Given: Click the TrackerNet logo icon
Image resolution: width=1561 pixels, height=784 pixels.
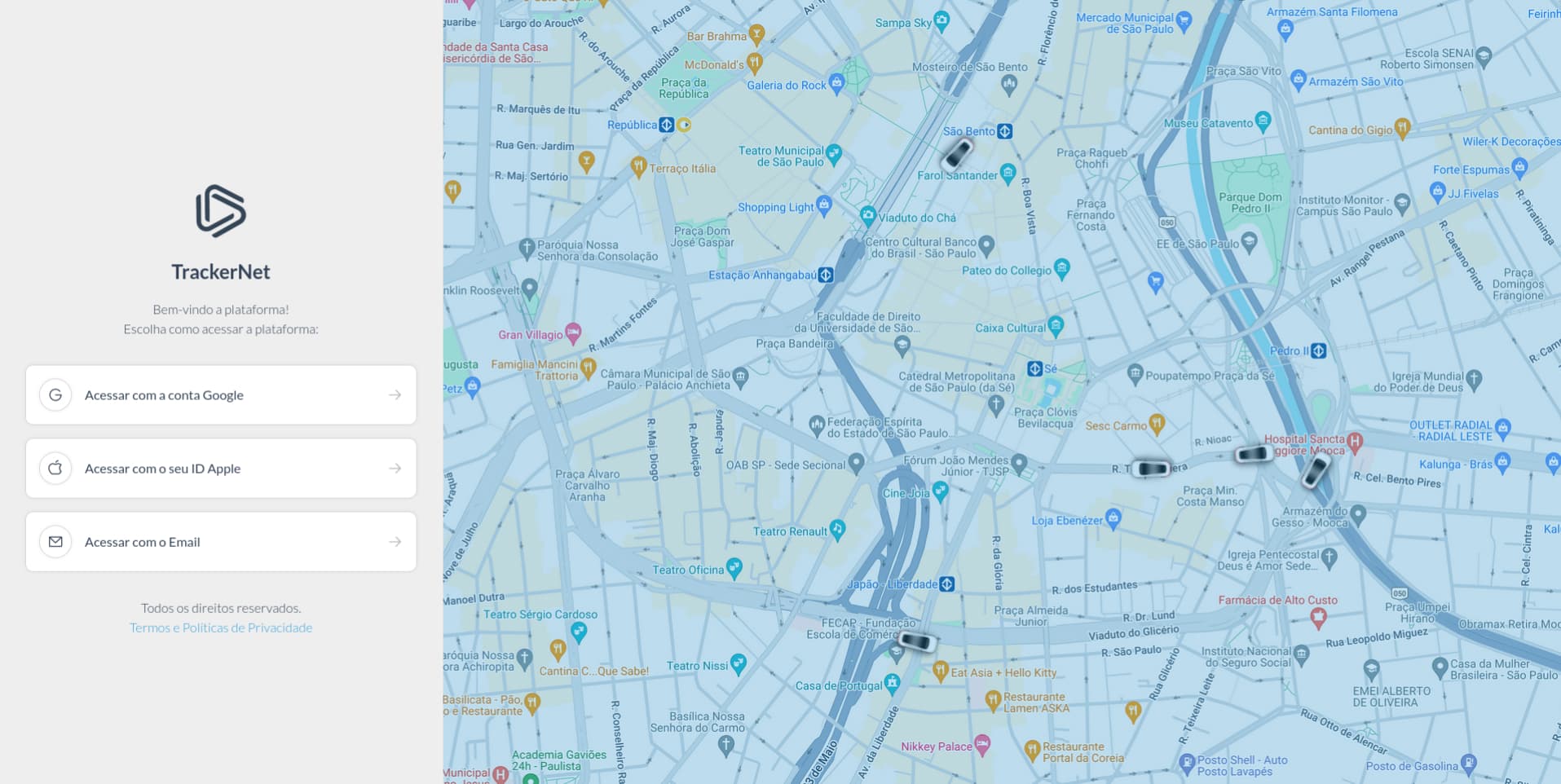Looking at the screenshot, I should click(x=220, y=211).
